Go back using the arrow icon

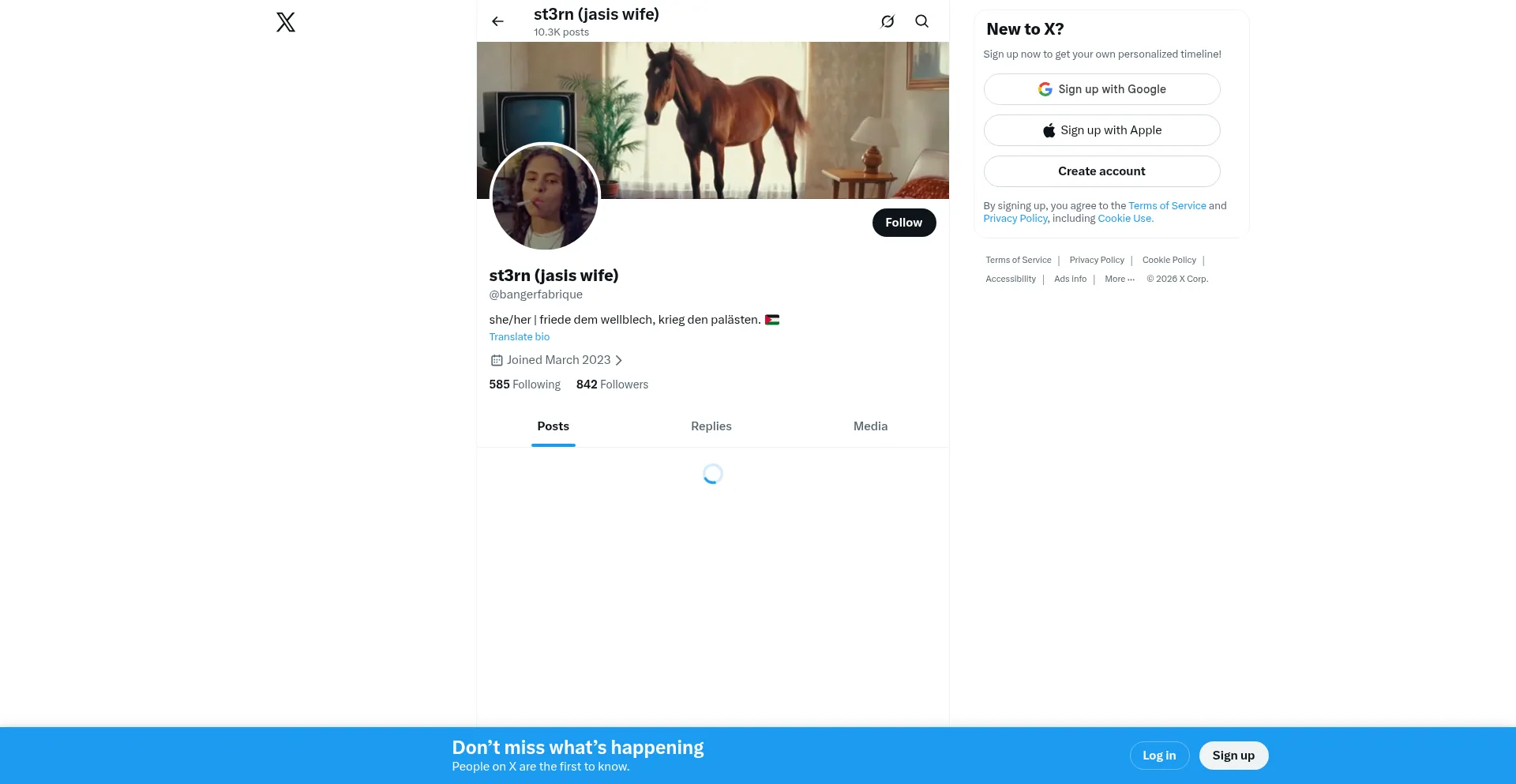(497, 21)
